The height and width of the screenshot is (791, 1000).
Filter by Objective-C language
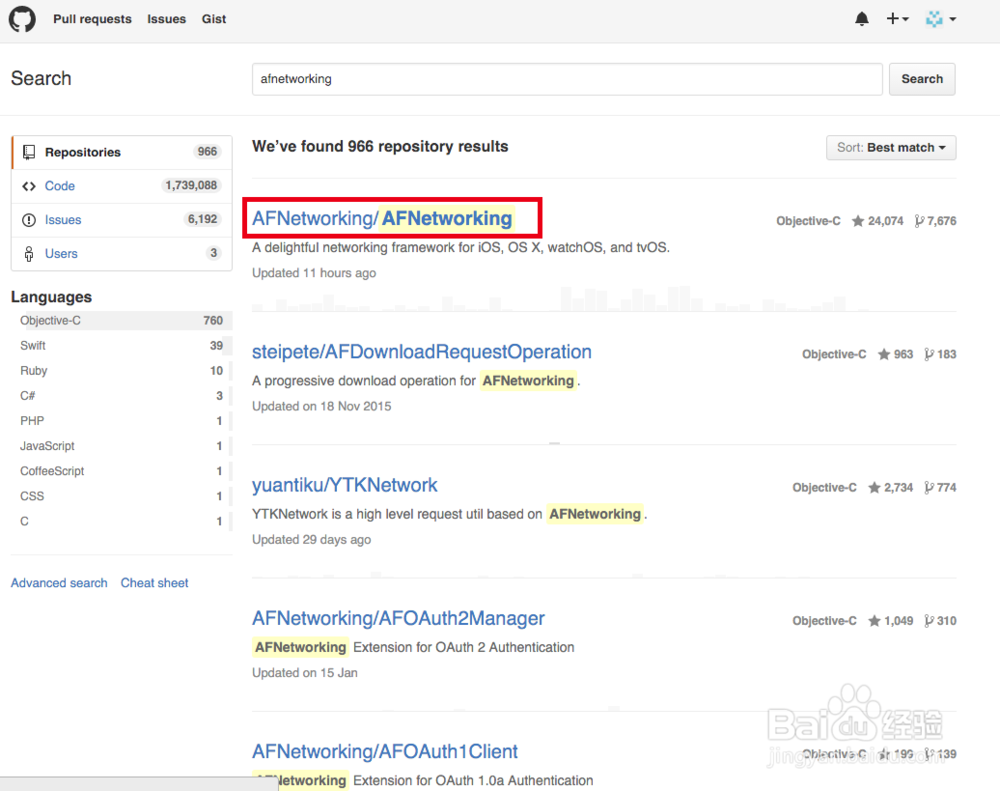point(122,321)
